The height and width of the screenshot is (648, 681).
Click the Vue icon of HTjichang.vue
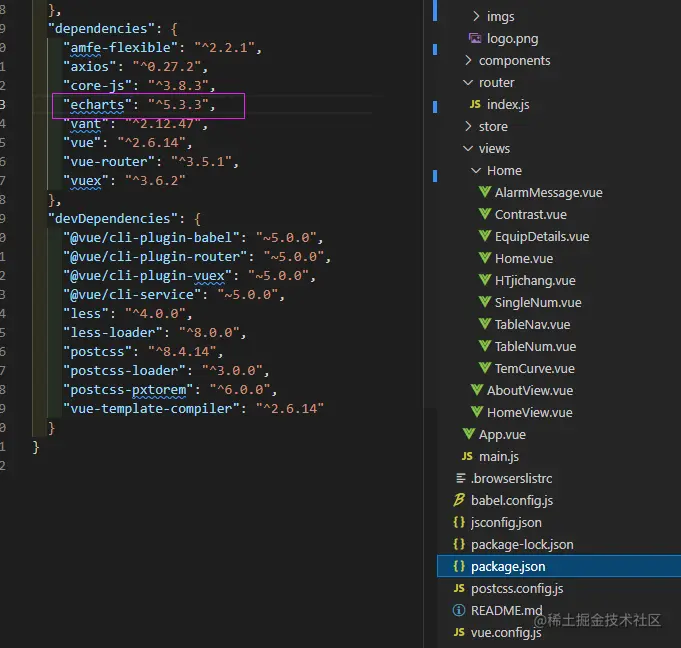tap(485, 280)
